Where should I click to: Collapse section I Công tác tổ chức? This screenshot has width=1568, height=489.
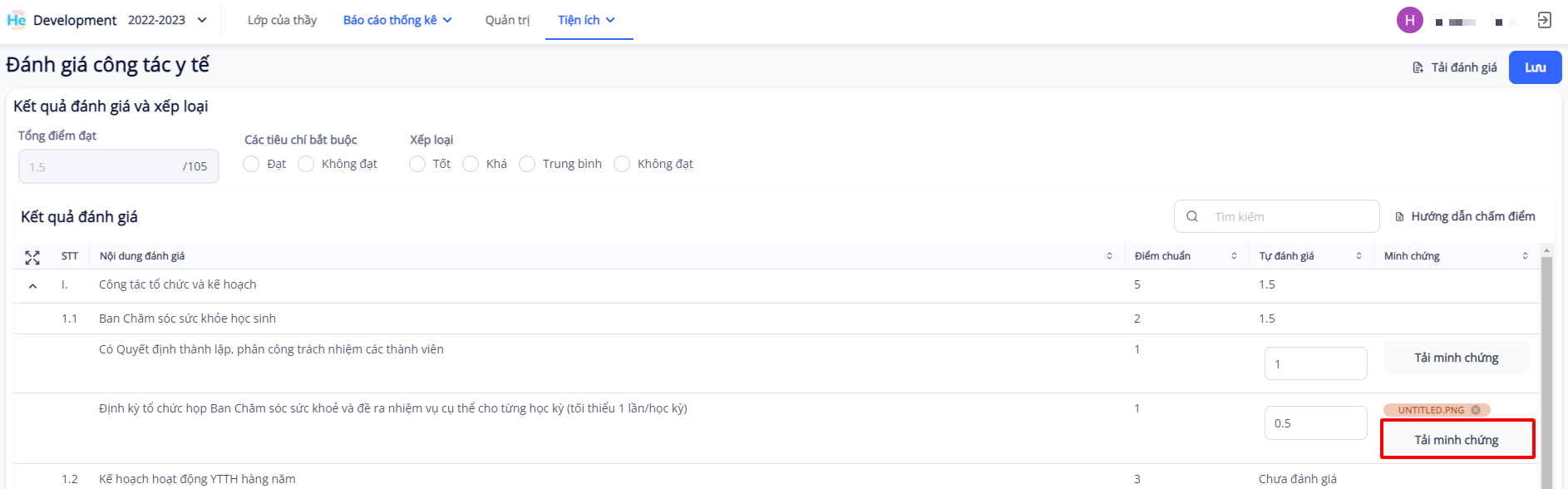32,286
